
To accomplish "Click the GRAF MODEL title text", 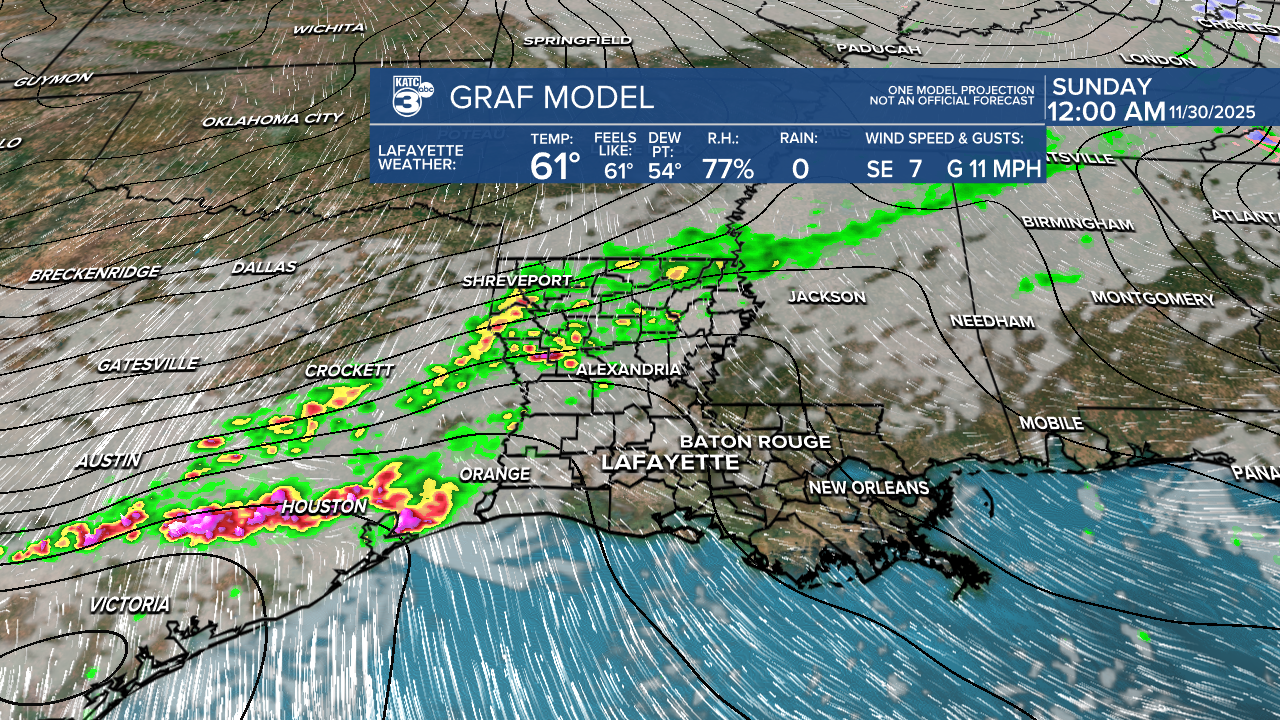I will coord(551,98).
